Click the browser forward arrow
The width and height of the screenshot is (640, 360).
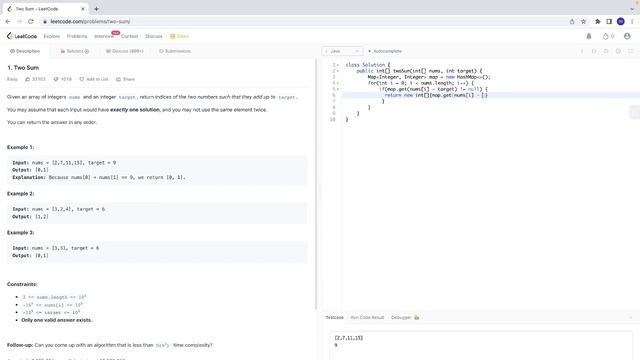[x=19, y=21]
